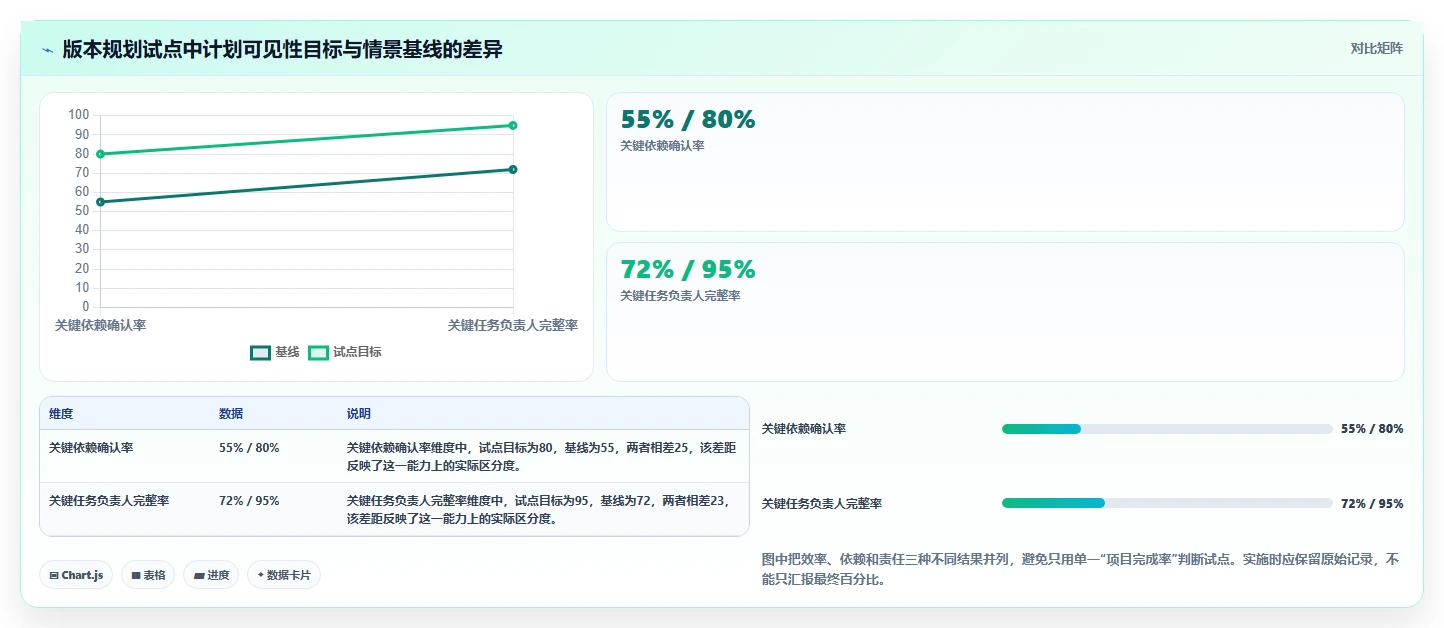Click the 对比矩阵 label in header
This screenshot has width=1444, height=628.
[x=1376, y=48]
